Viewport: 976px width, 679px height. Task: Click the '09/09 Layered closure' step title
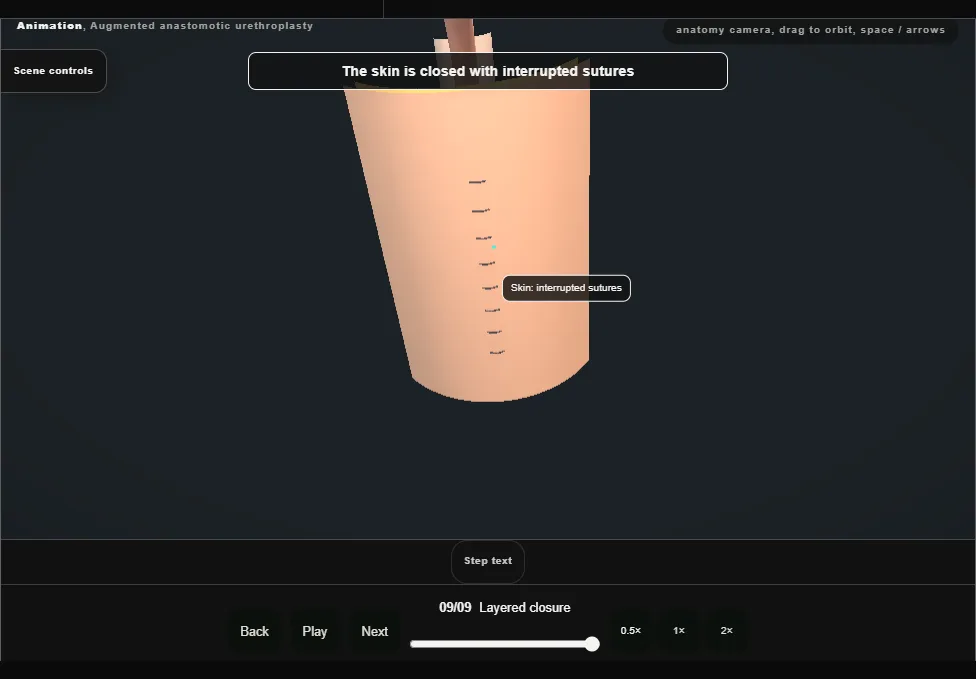tap(505, 607)
